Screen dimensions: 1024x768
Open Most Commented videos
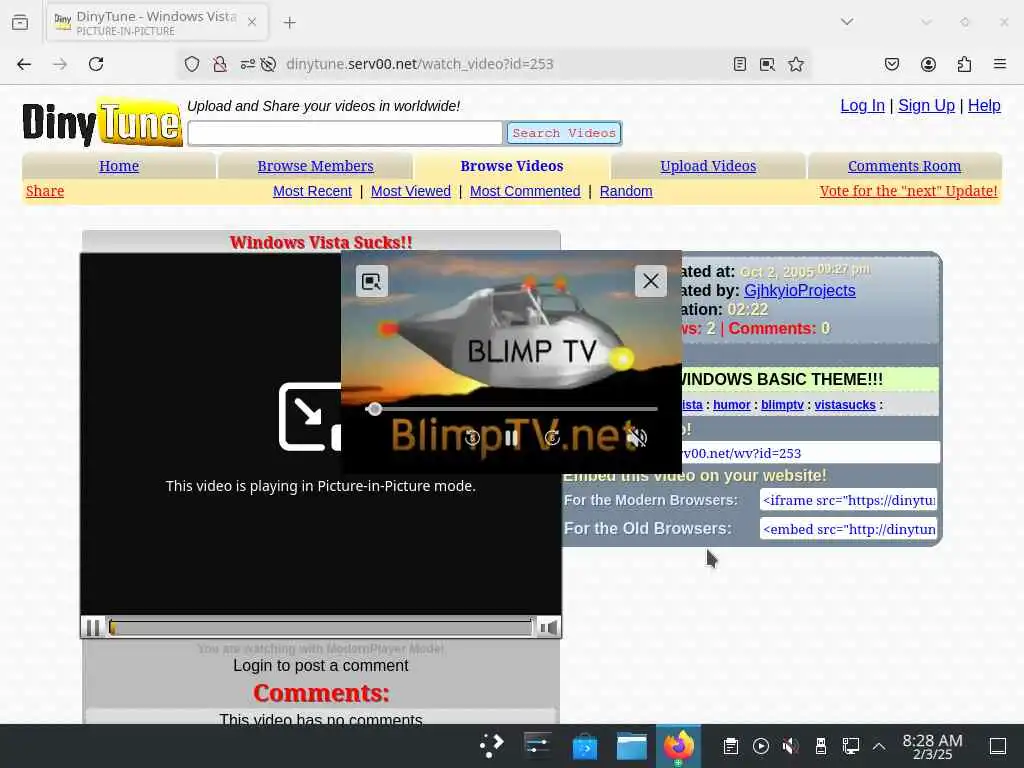coord(525,191)
